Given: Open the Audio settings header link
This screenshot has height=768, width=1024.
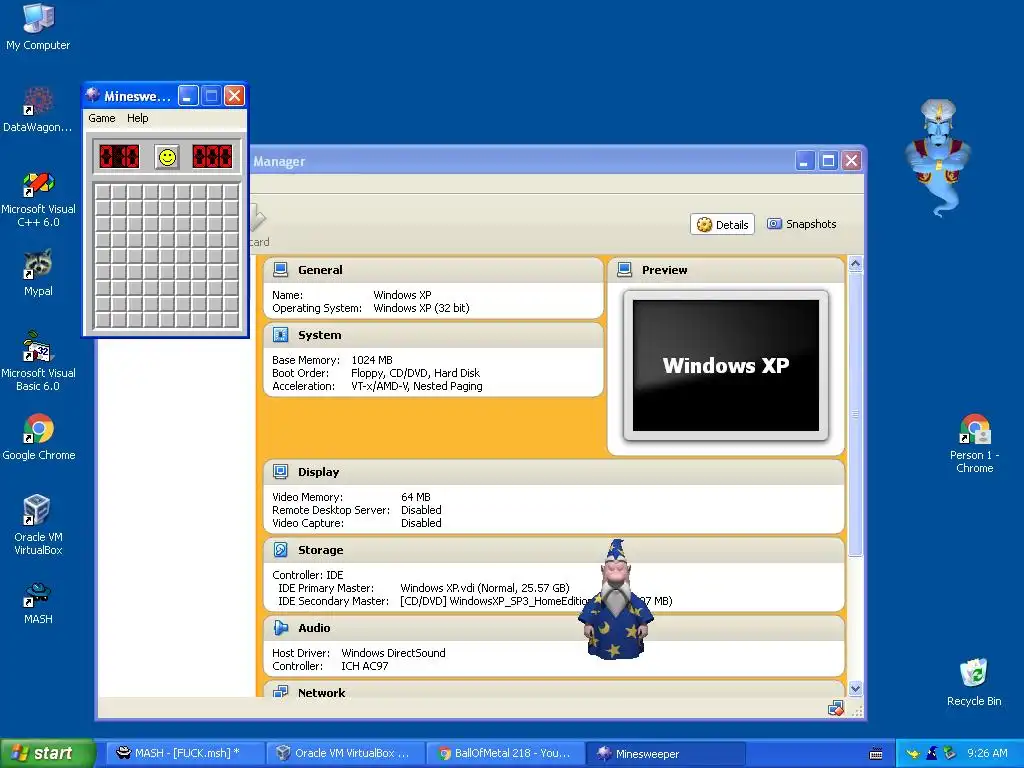Looking at the screenshot, I should pyautogui.click(x=314, y=628).
